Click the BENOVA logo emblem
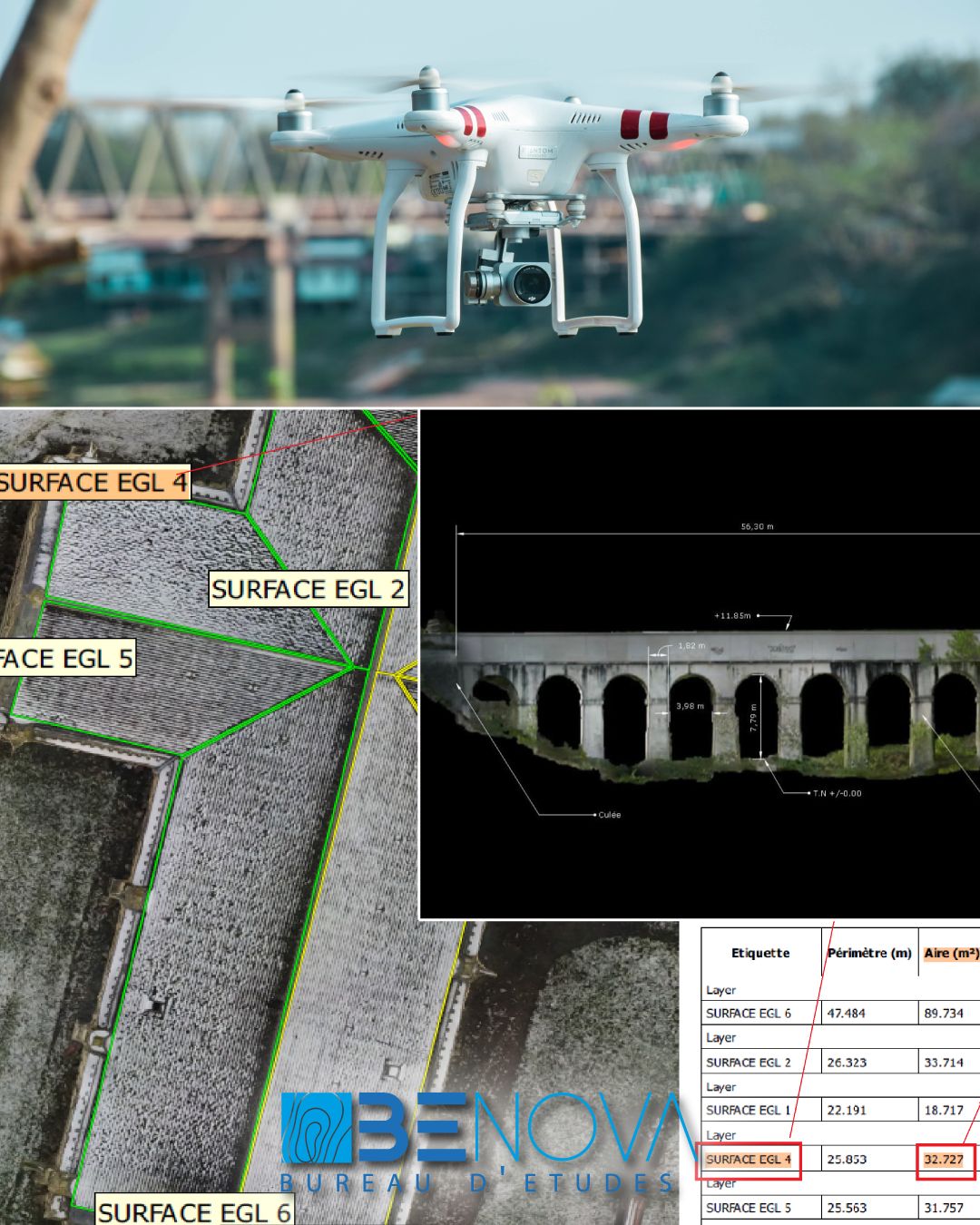This screenshot has height=1225, width=980. (317, 1127)
